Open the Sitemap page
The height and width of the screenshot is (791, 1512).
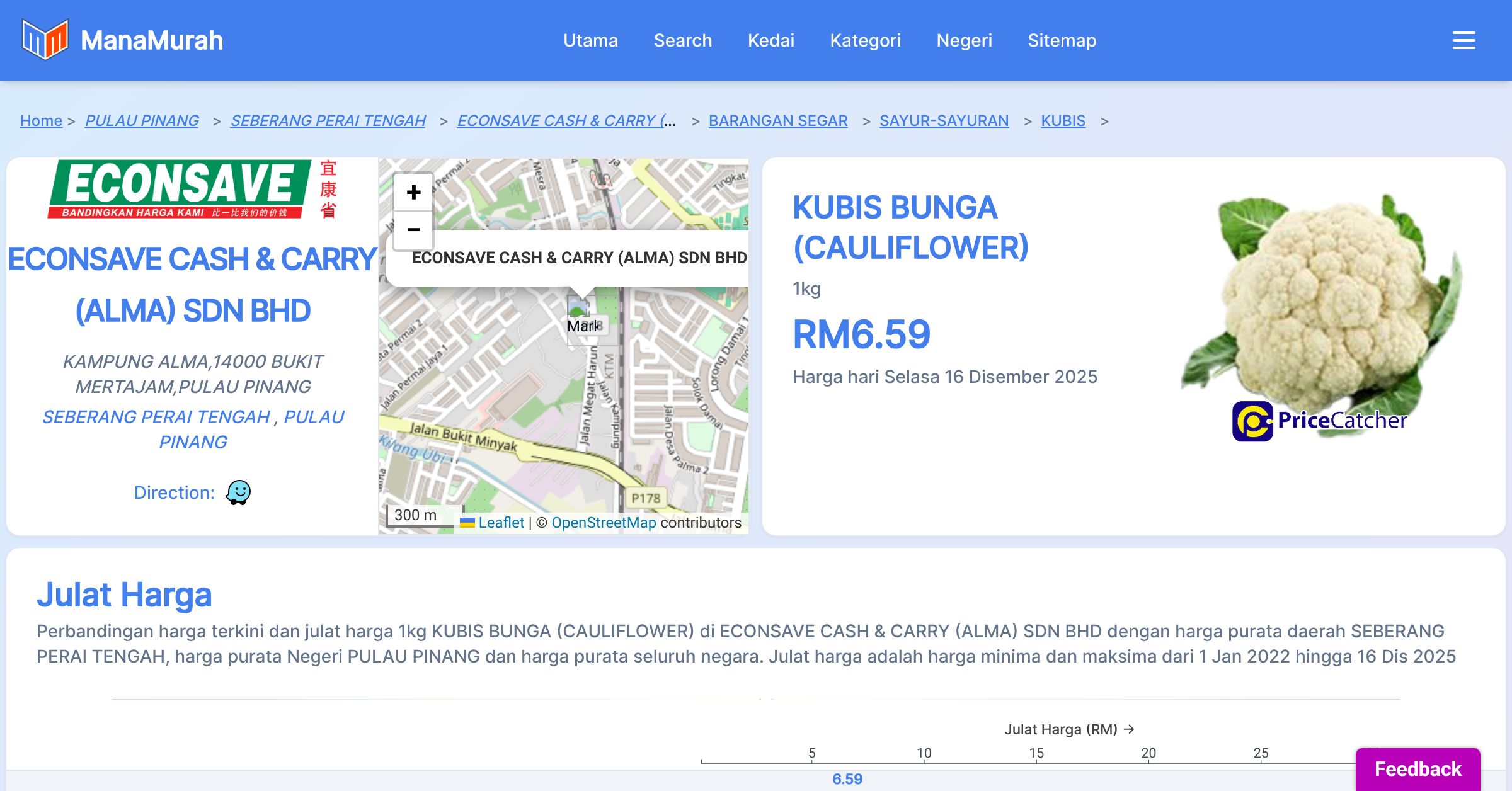click(1062, 40)
